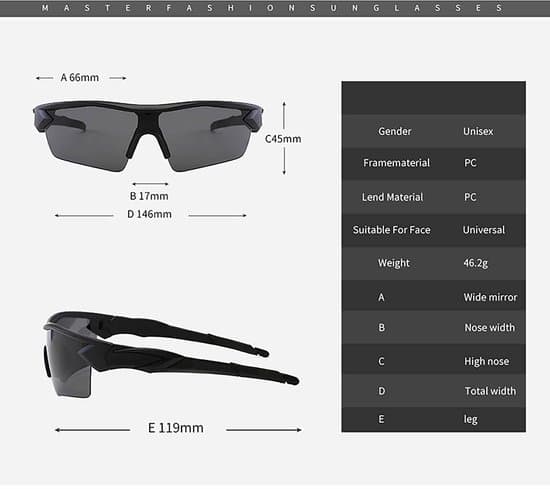
Task: Select the Unisex value
Action: coord(478,131)
